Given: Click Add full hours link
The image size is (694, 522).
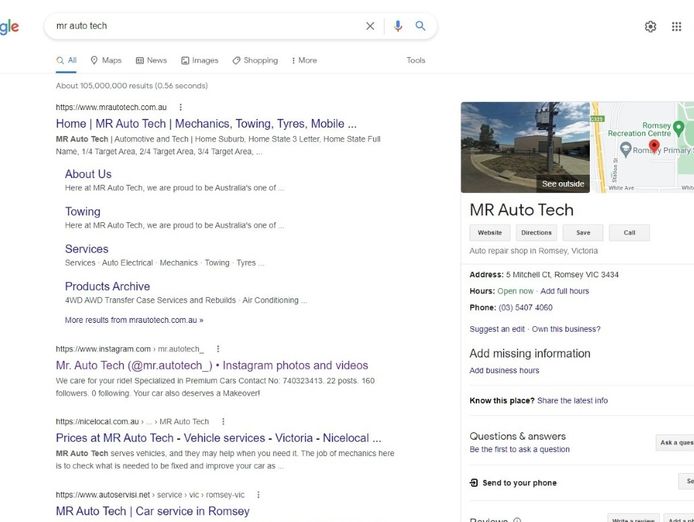Looking at the screenshot, I should pyautogui.click(x=565, y=291).
